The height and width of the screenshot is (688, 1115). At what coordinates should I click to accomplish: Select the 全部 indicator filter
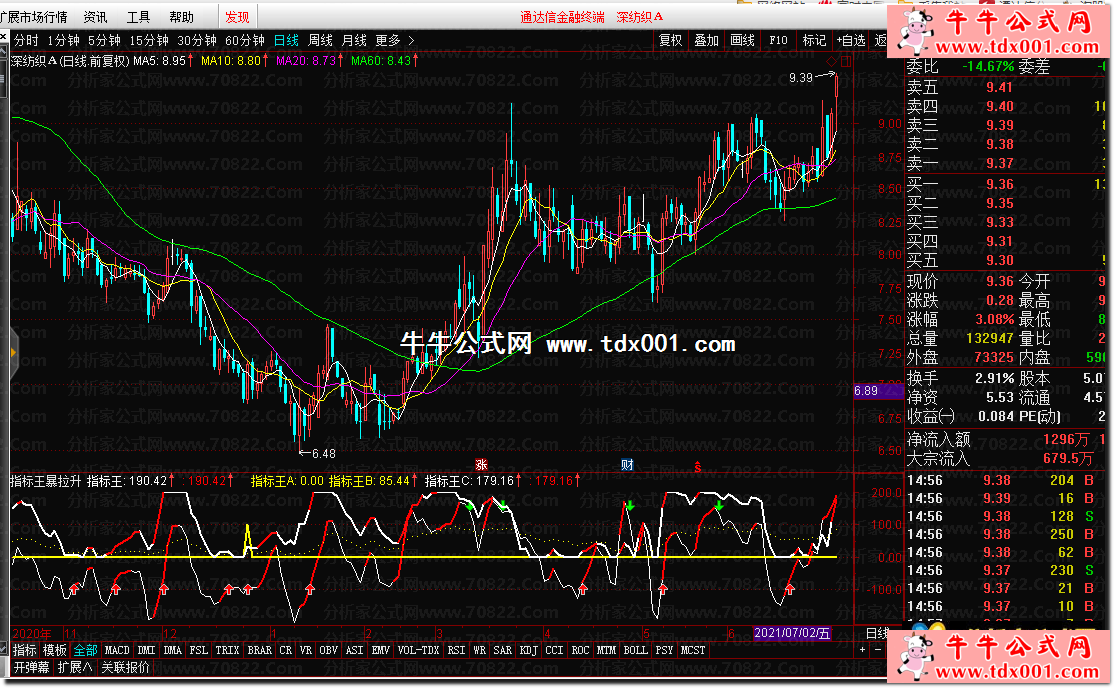pyautogui.click(x=85, y=650)
